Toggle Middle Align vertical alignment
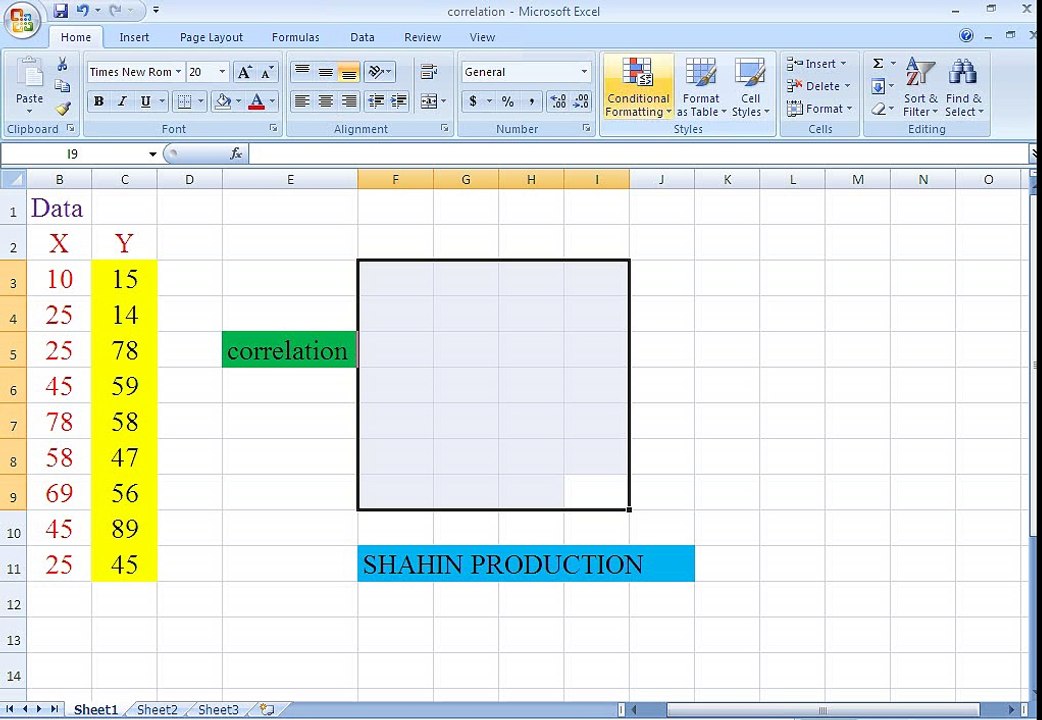The image size is (1042, 720). 326,71
